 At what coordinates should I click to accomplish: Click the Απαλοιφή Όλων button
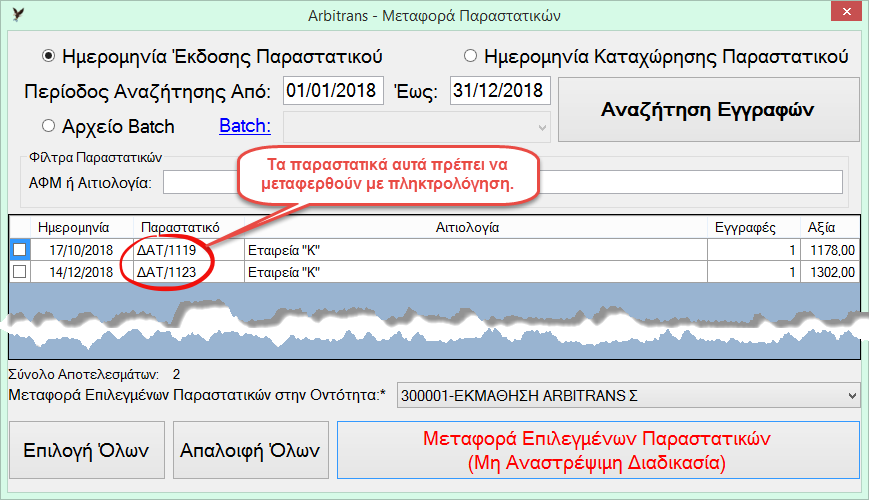click(x=251, y=450)
